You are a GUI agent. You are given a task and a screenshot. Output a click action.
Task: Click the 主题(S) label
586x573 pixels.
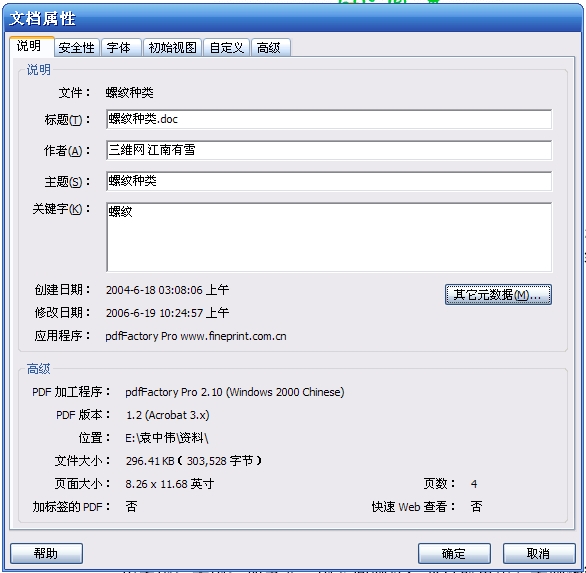click(67, 182)
